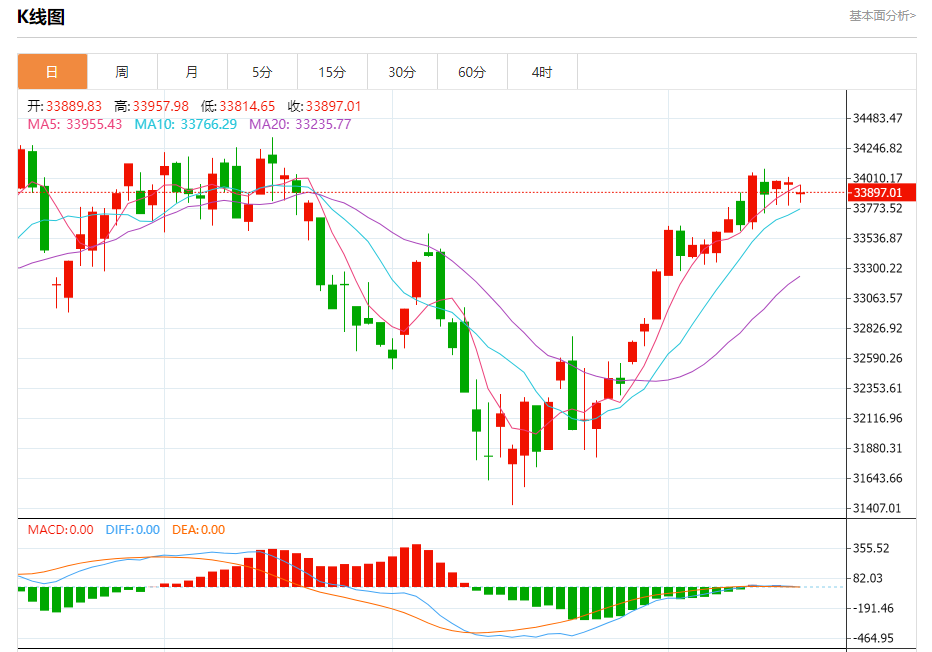Image resolution: width=932 pixels, height=652 pixels.
Task: Click the 33300.22 price axis label
Action: click(877, 269)
